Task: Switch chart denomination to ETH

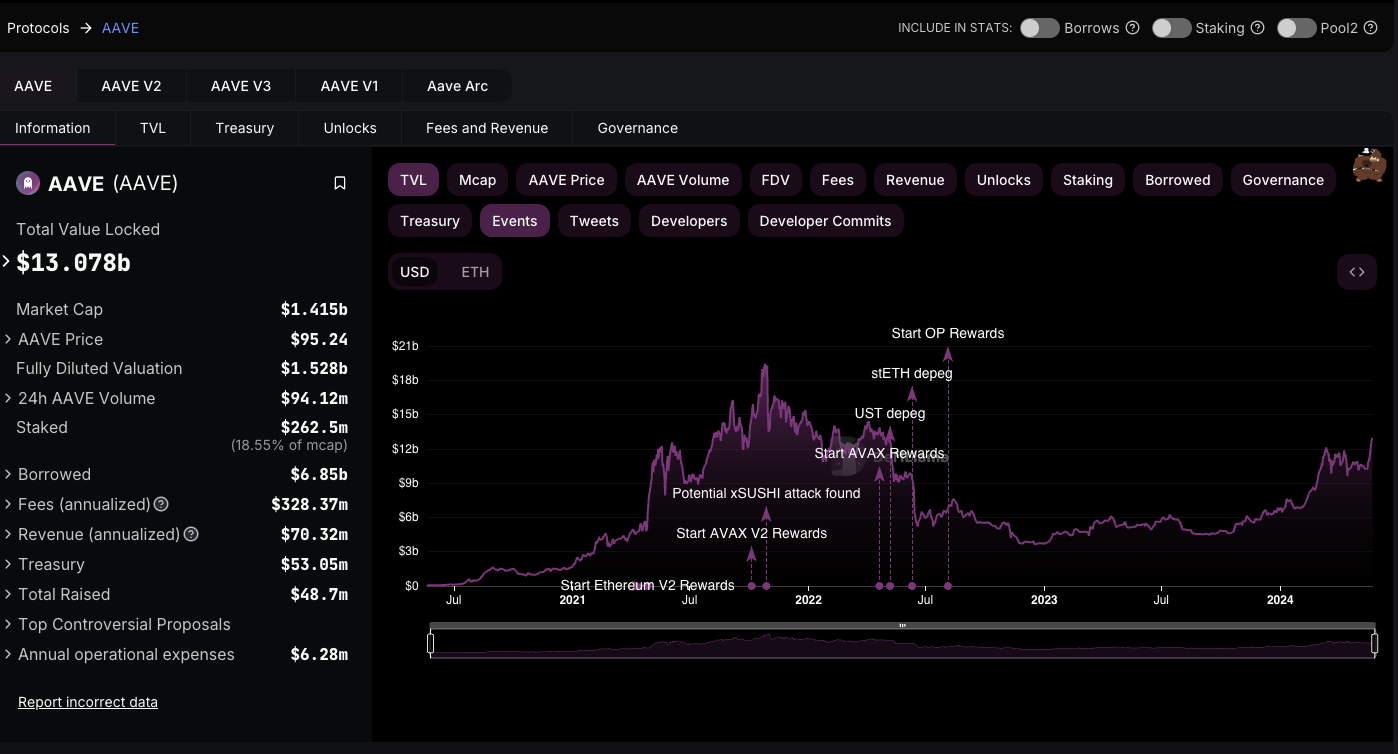Action: (x=475, y=272)
